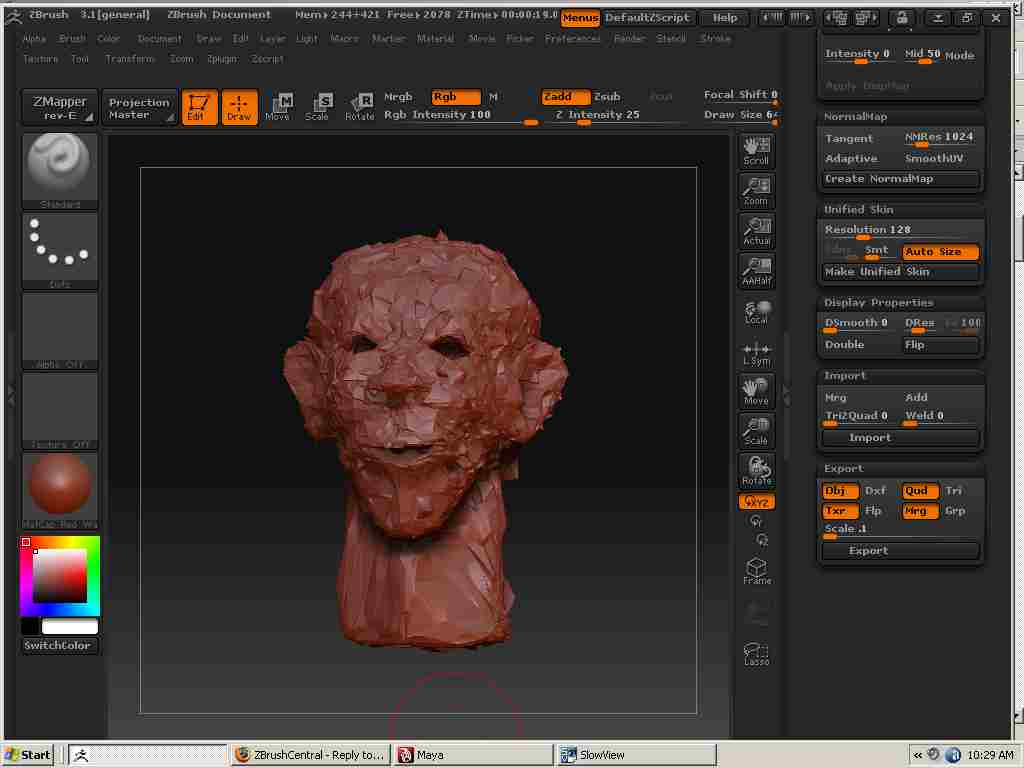The height and width of the screenshot is (768, 1024).
Task: Click the AAHalf view icon
Action: pyautogui.click(x=756, y=271)
